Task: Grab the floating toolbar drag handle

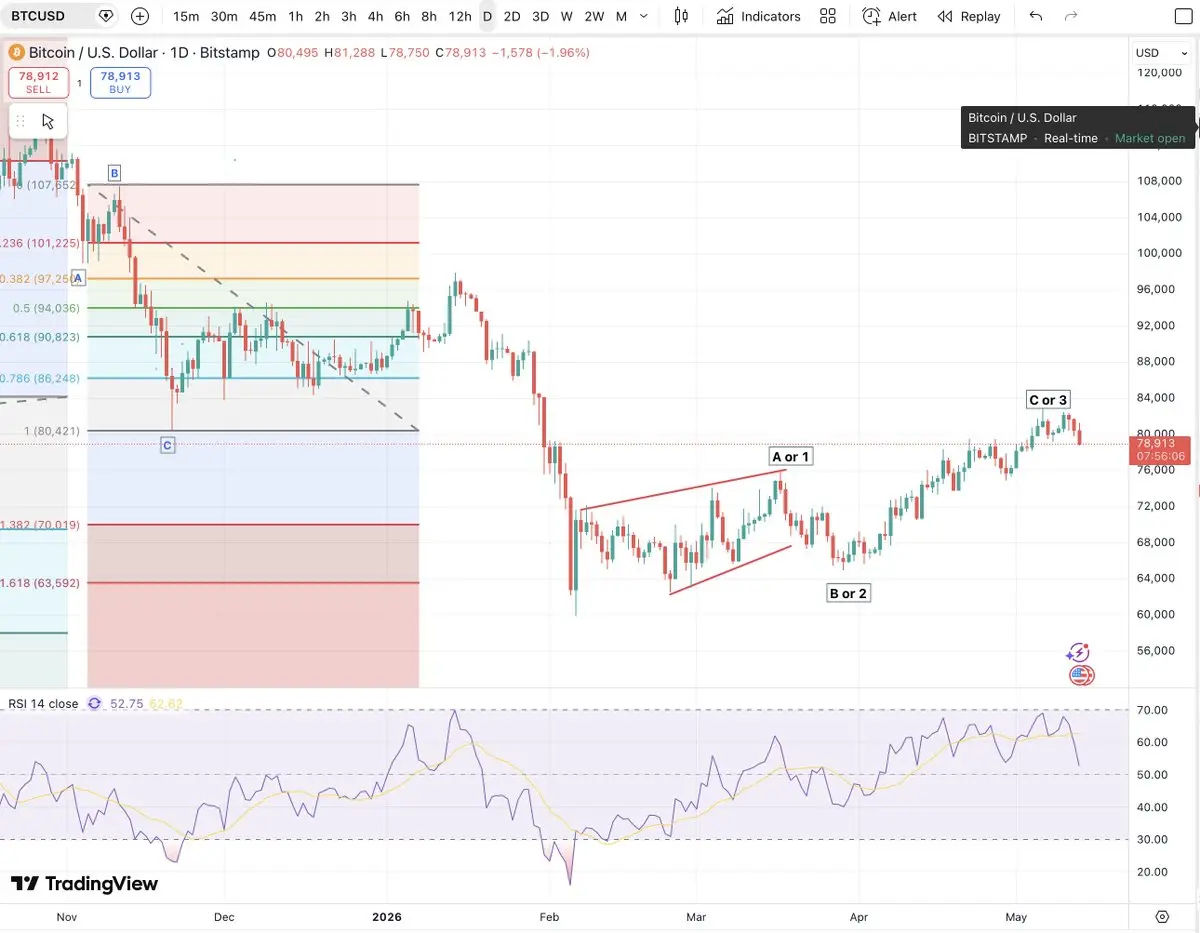Action: pos(20,121)
